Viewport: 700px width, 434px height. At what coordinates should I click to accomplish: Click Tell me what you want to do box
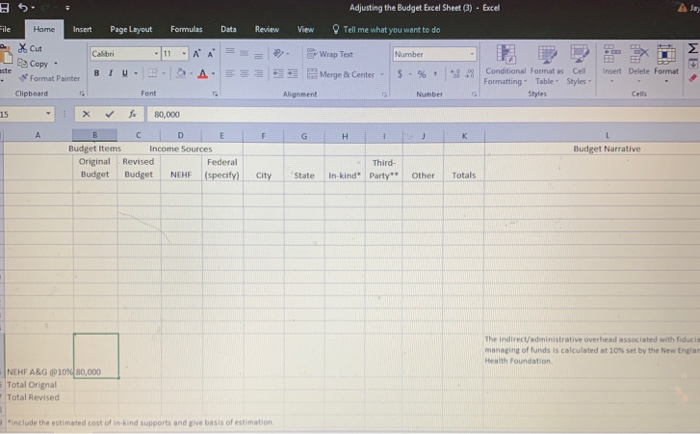coord(387,30)
